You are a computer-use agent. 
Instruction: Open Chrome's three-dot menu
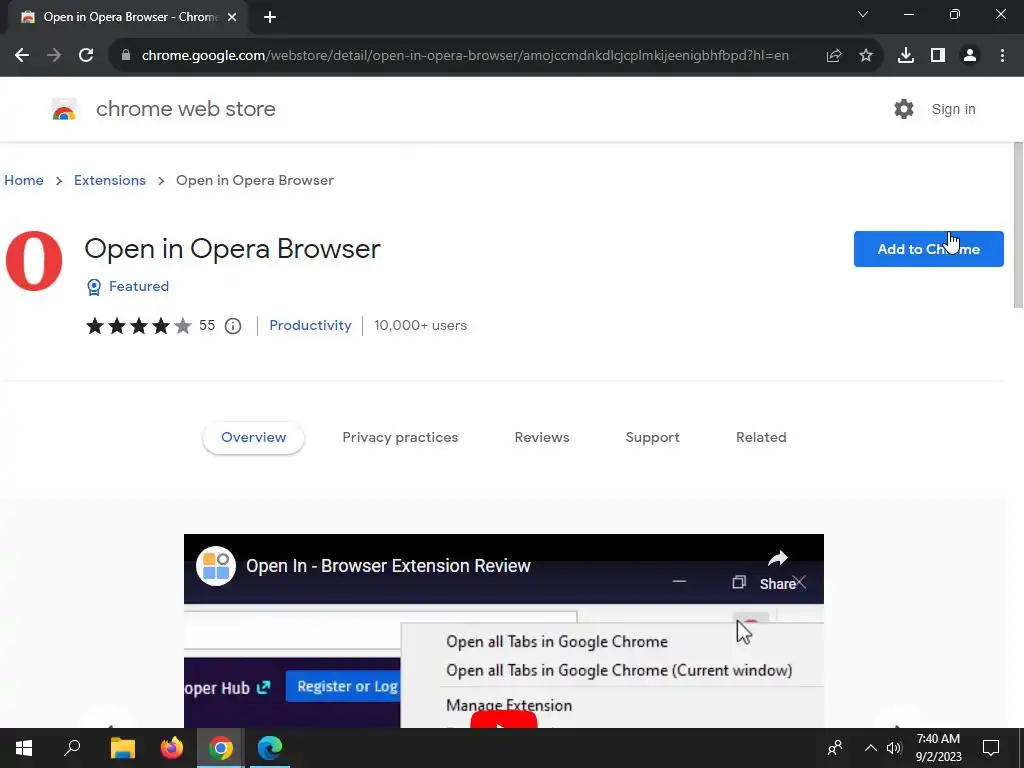point(1002,56)
